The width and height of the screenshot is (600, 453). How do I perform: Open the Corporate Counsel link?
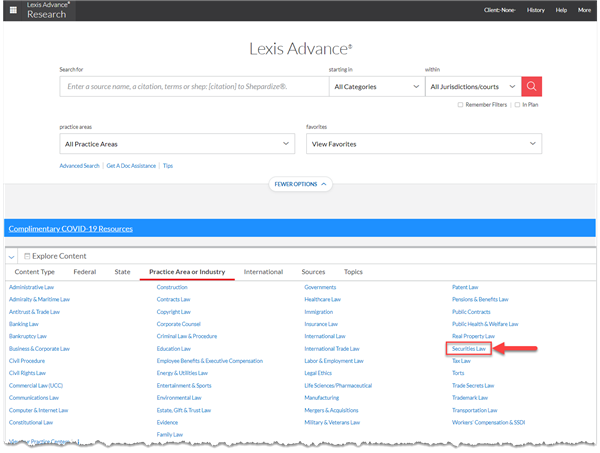pos(178,324)
